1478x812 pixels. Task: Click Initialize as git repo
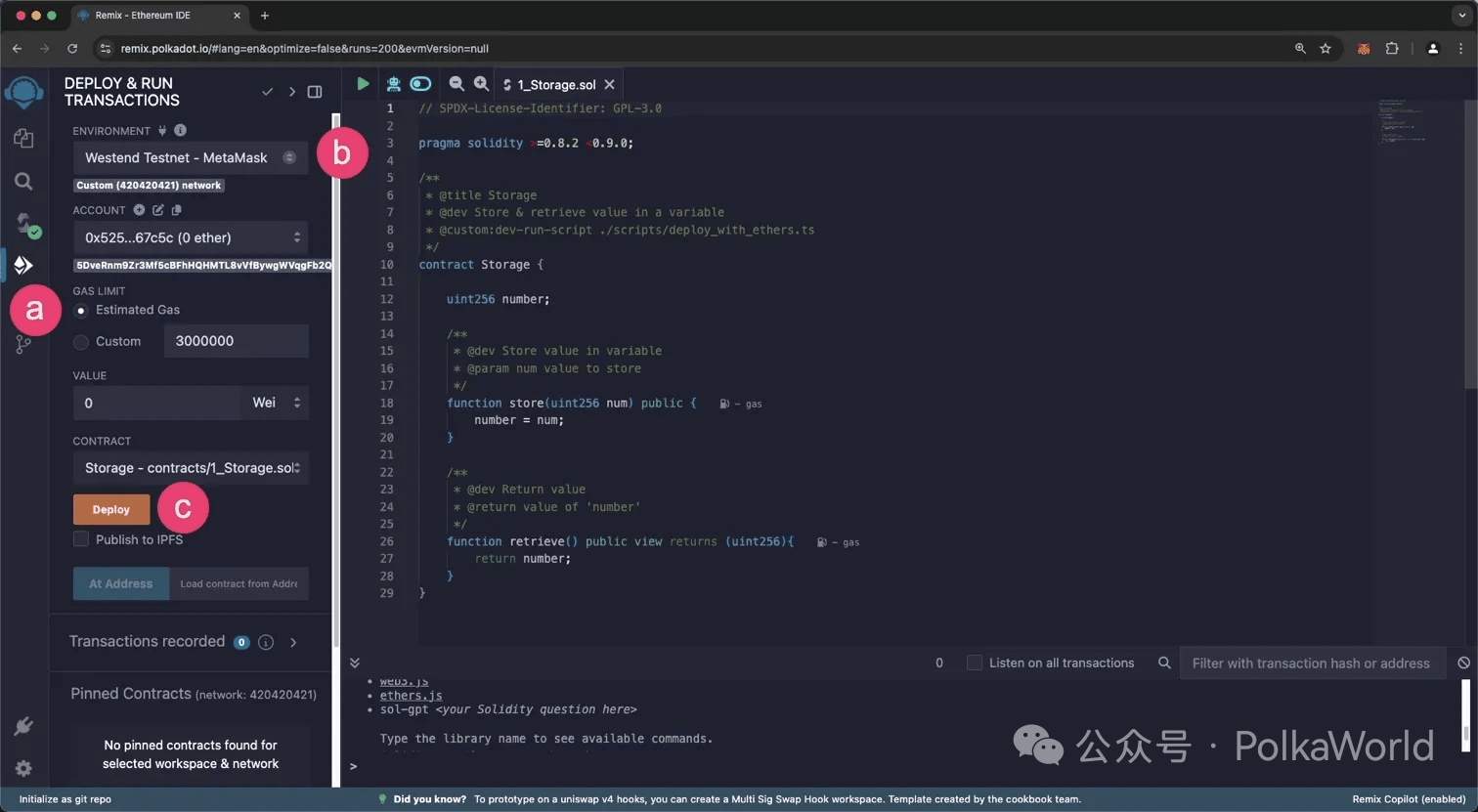point(65,799)
